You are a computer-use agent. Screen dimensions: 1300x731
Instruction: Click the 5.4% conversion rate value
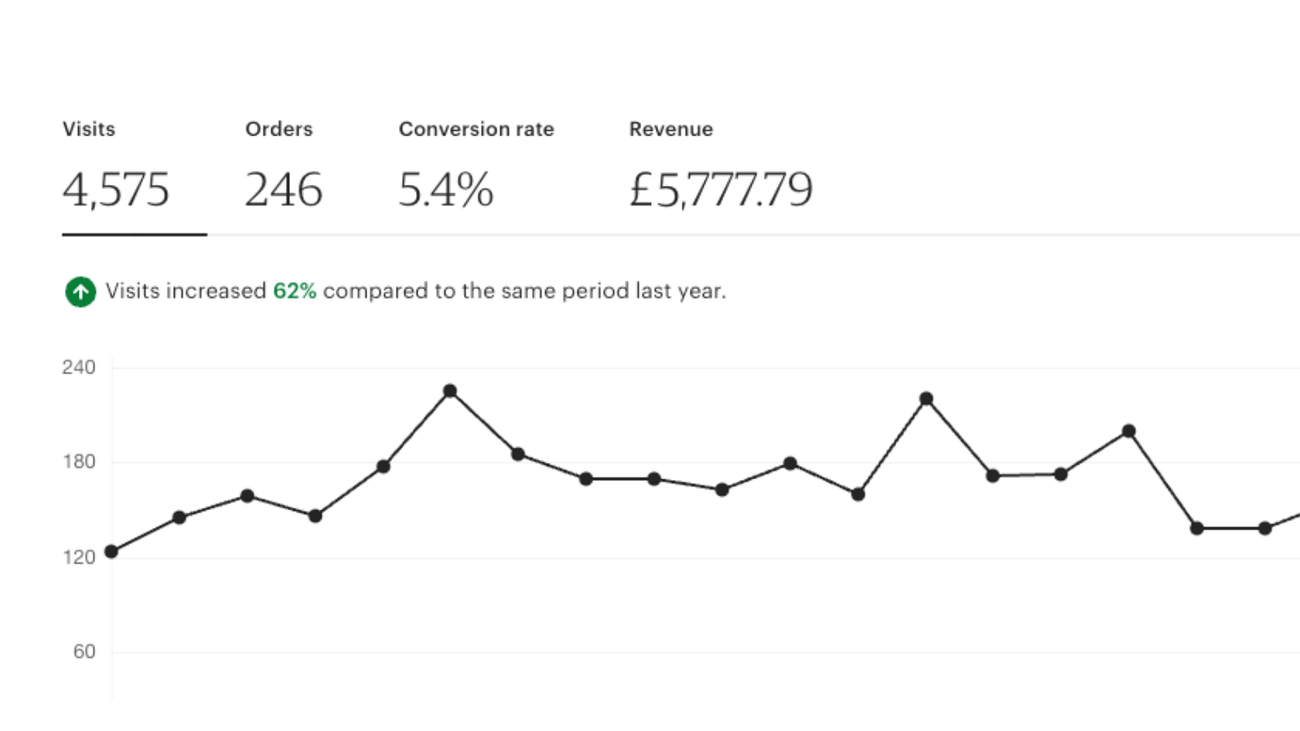click(446, 190)
